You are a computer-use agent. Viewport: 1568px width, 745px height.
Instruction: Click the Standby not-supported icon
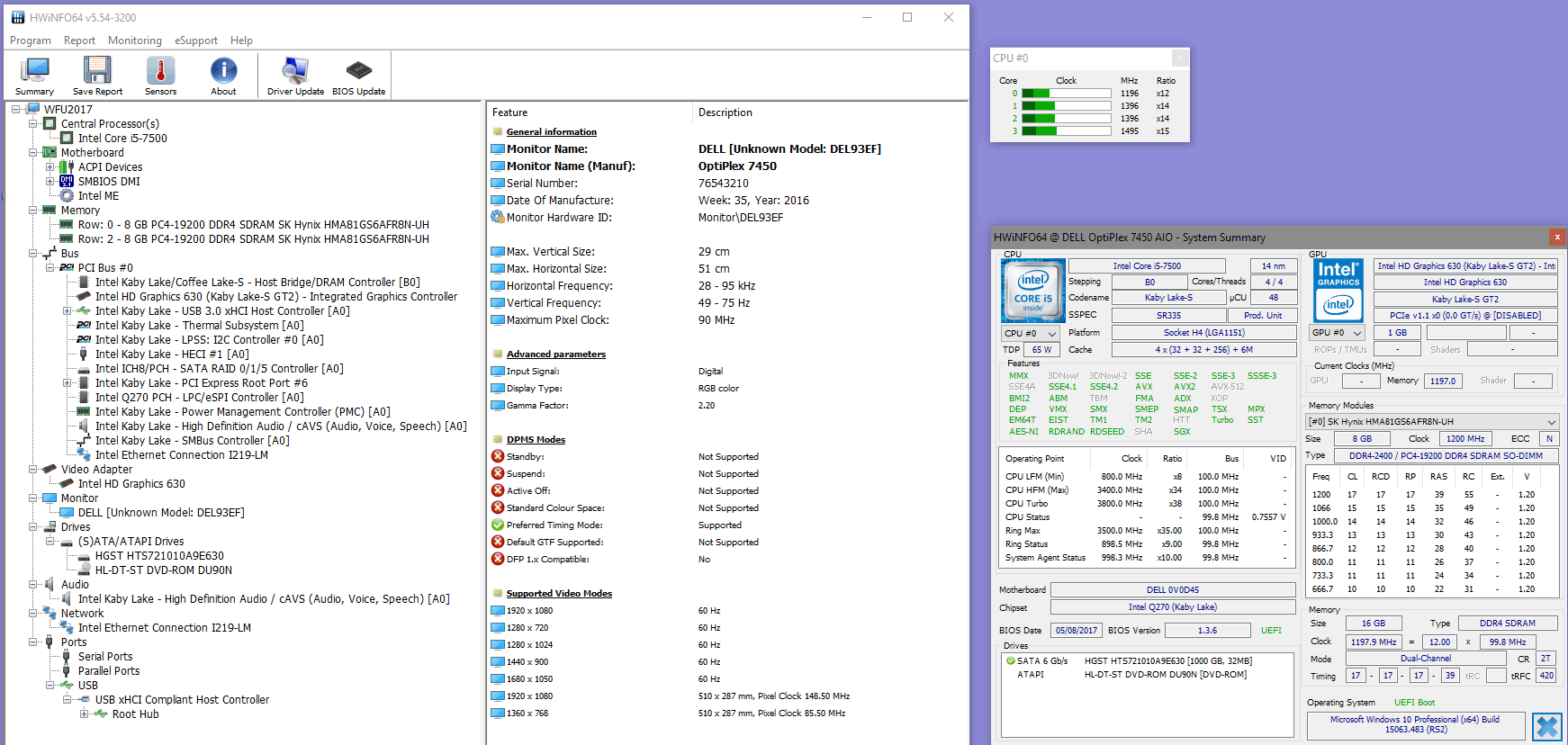pyautogui.click(x=498, y=457)
